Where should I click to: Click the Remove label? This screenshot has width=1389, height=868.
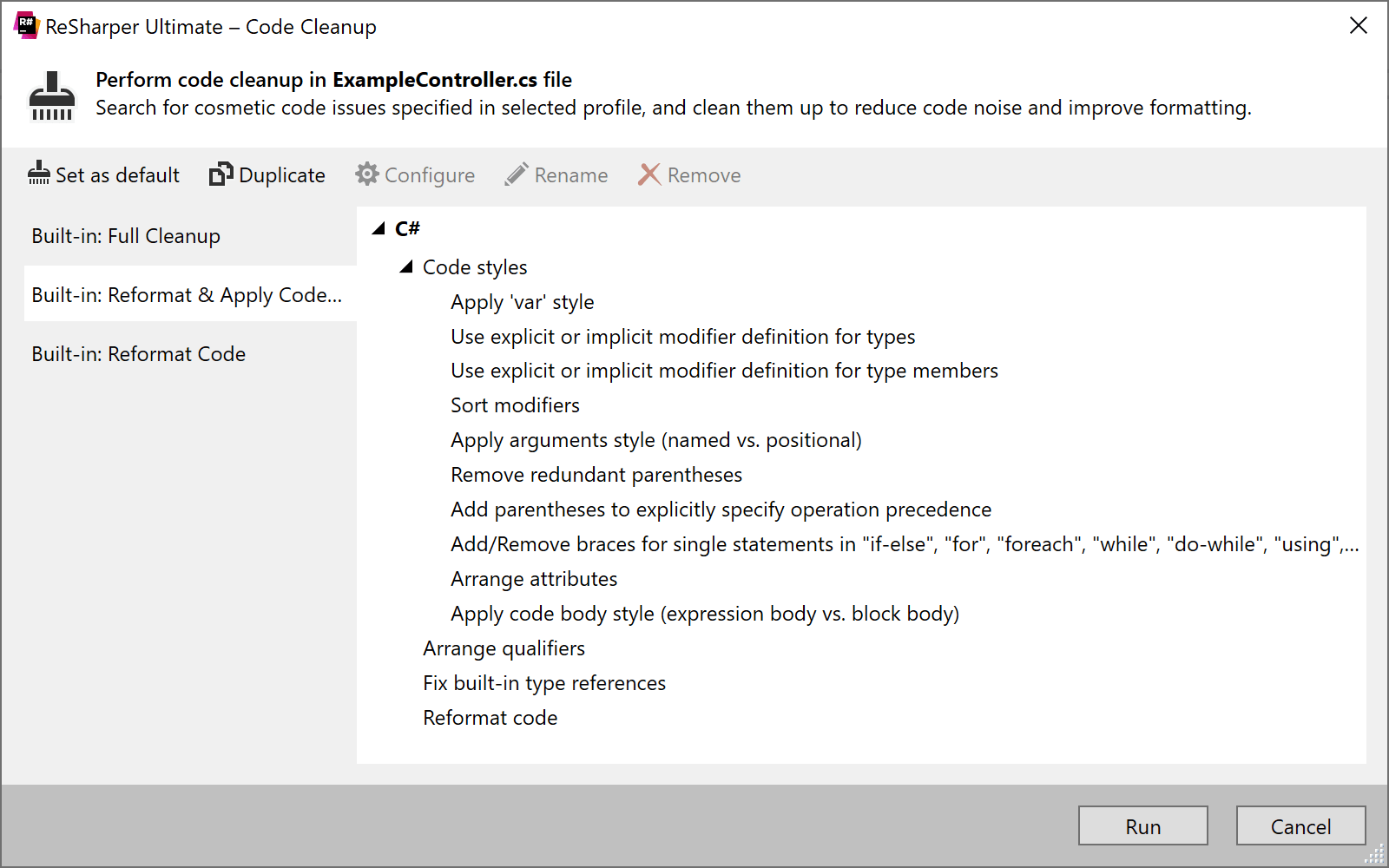click(704, 175)
